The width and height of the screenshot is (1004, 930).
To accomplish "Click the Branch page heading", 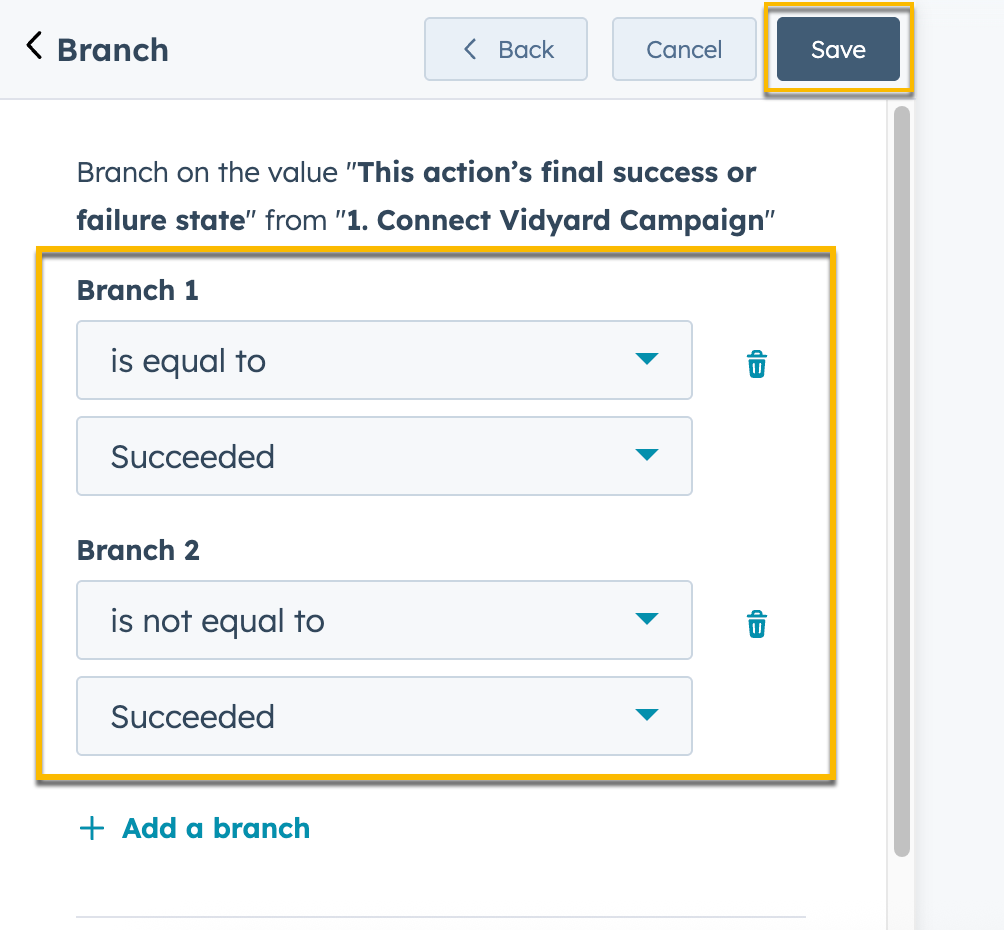I will coord(112,49).
